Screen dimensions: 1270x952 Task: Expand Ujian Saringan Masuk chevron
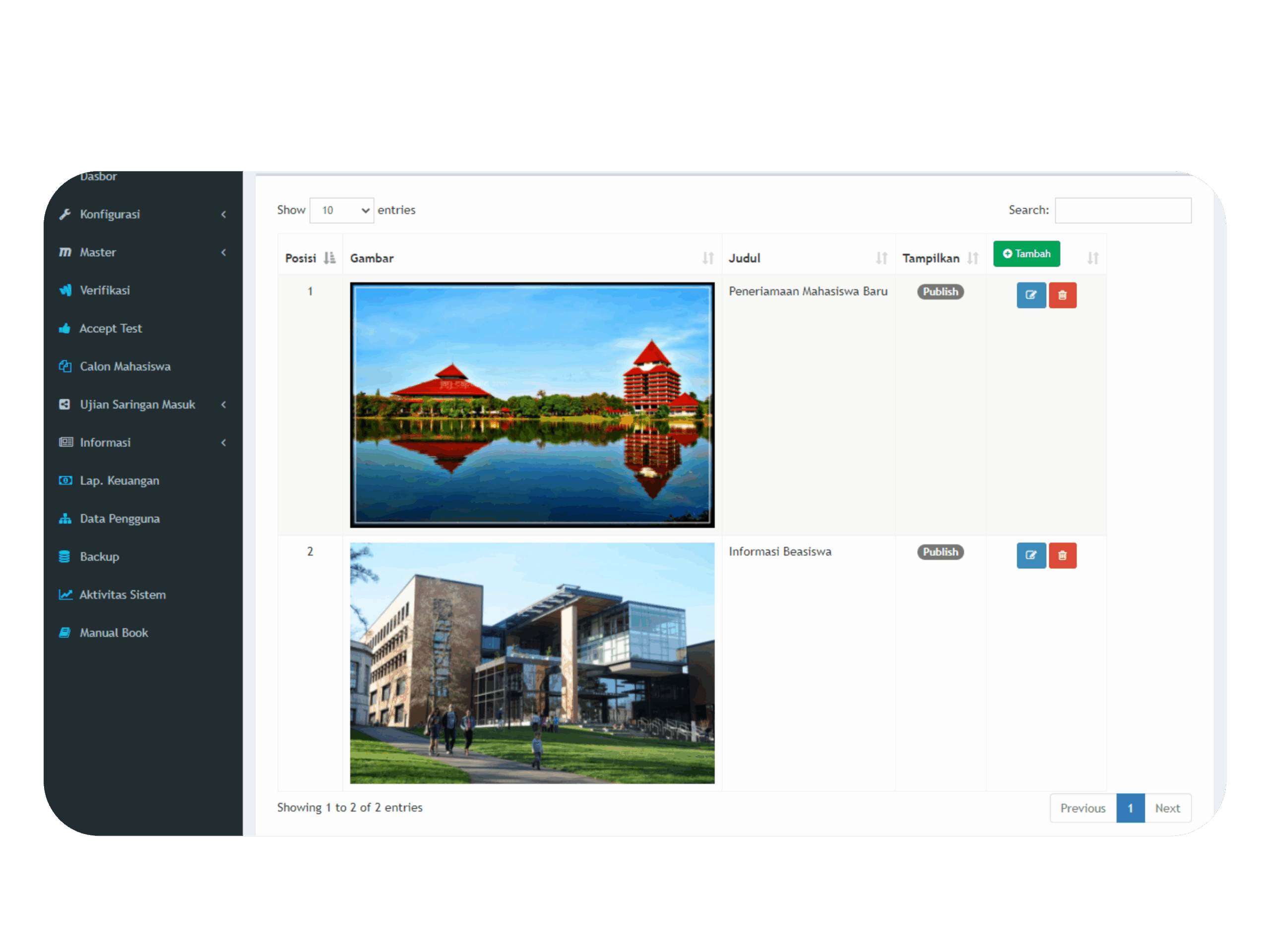tap(223, 404)
